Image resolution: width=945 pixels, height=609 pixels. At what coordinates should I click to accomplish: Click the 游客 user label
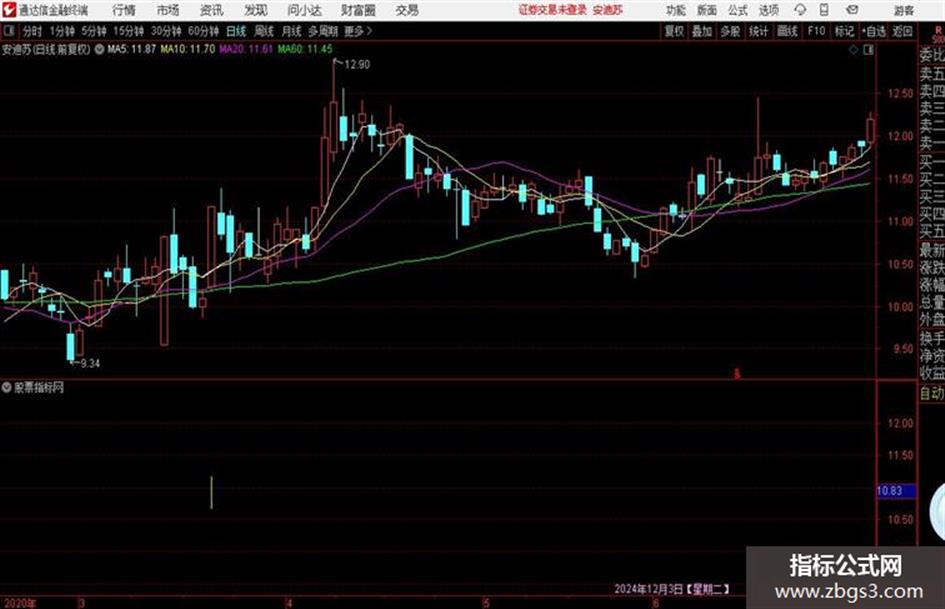(x=904, y=10)
